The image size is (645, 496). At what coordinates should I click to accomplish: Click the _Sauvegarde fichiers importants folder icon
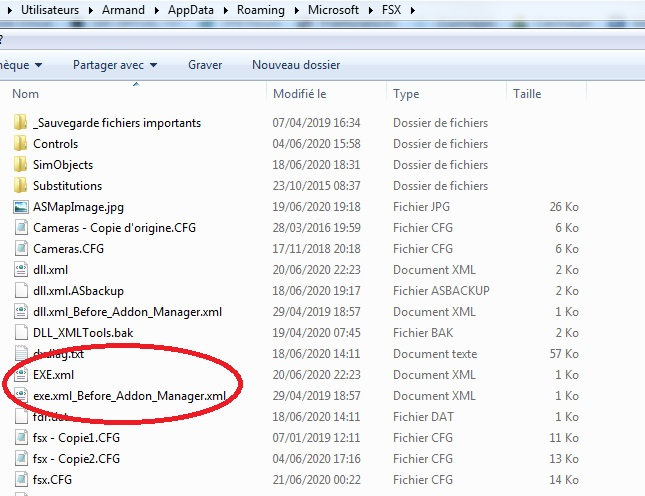[21, 123]
